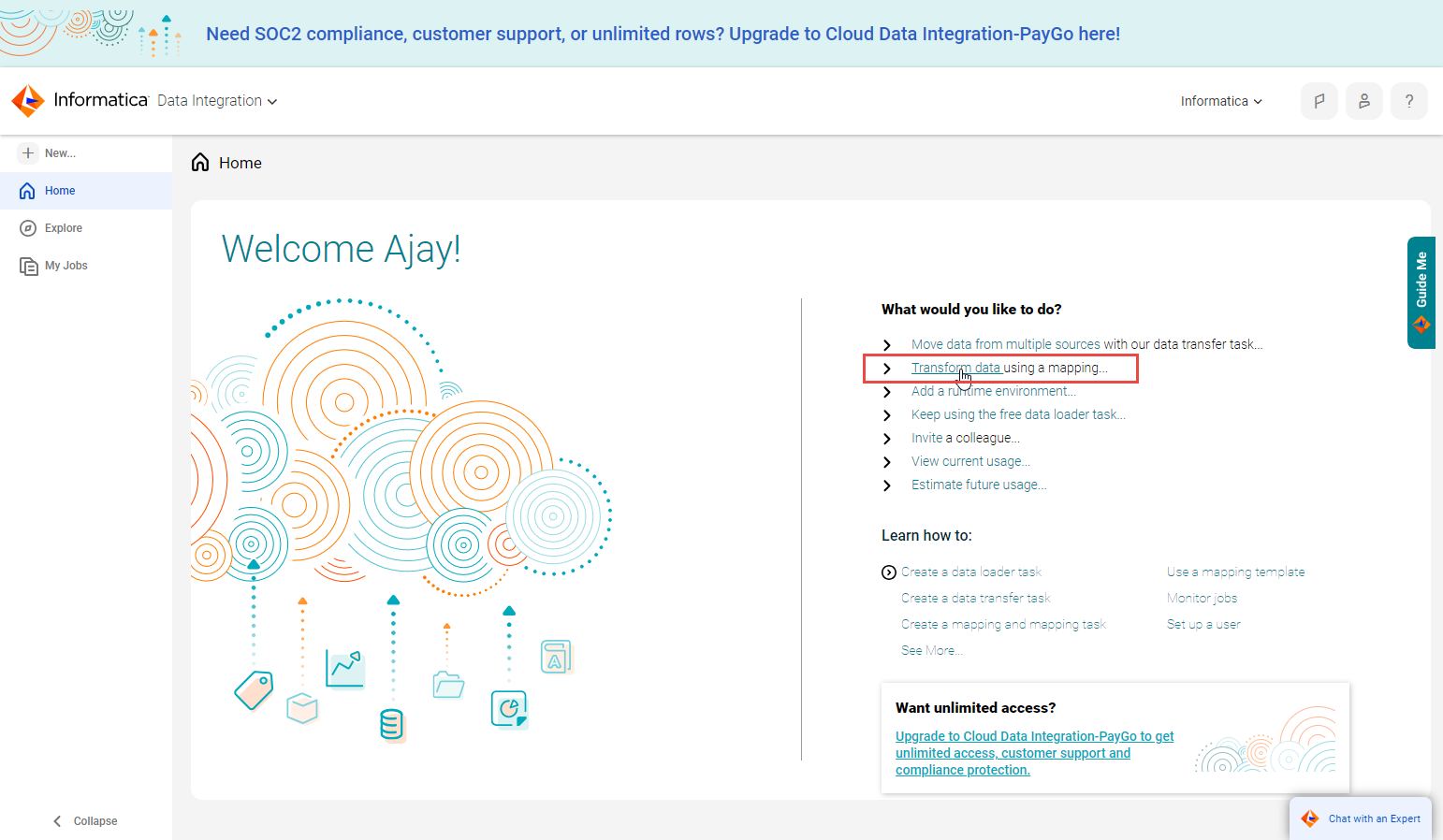This screenshot has width=1443, height=840.
Task: Click Add a runtime environment link
Action: tap(994, 391)
